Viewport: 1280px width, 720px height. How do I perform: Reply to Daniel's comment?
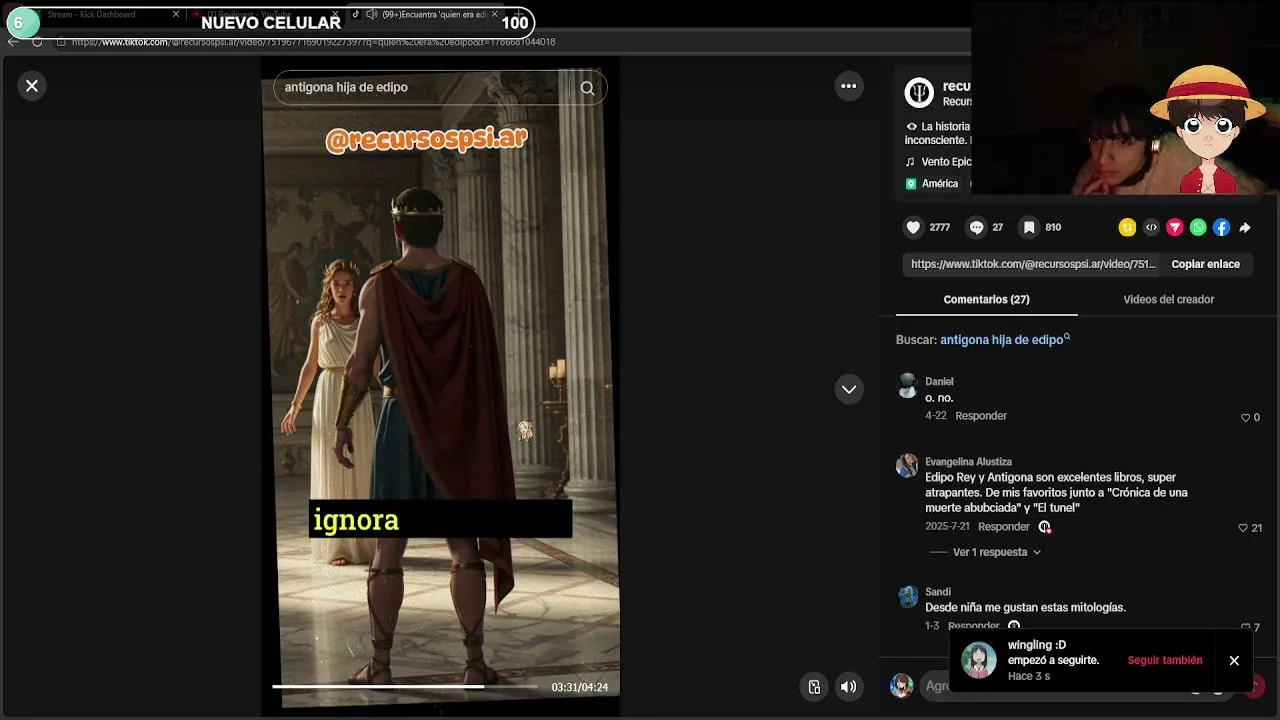[981, 416]
